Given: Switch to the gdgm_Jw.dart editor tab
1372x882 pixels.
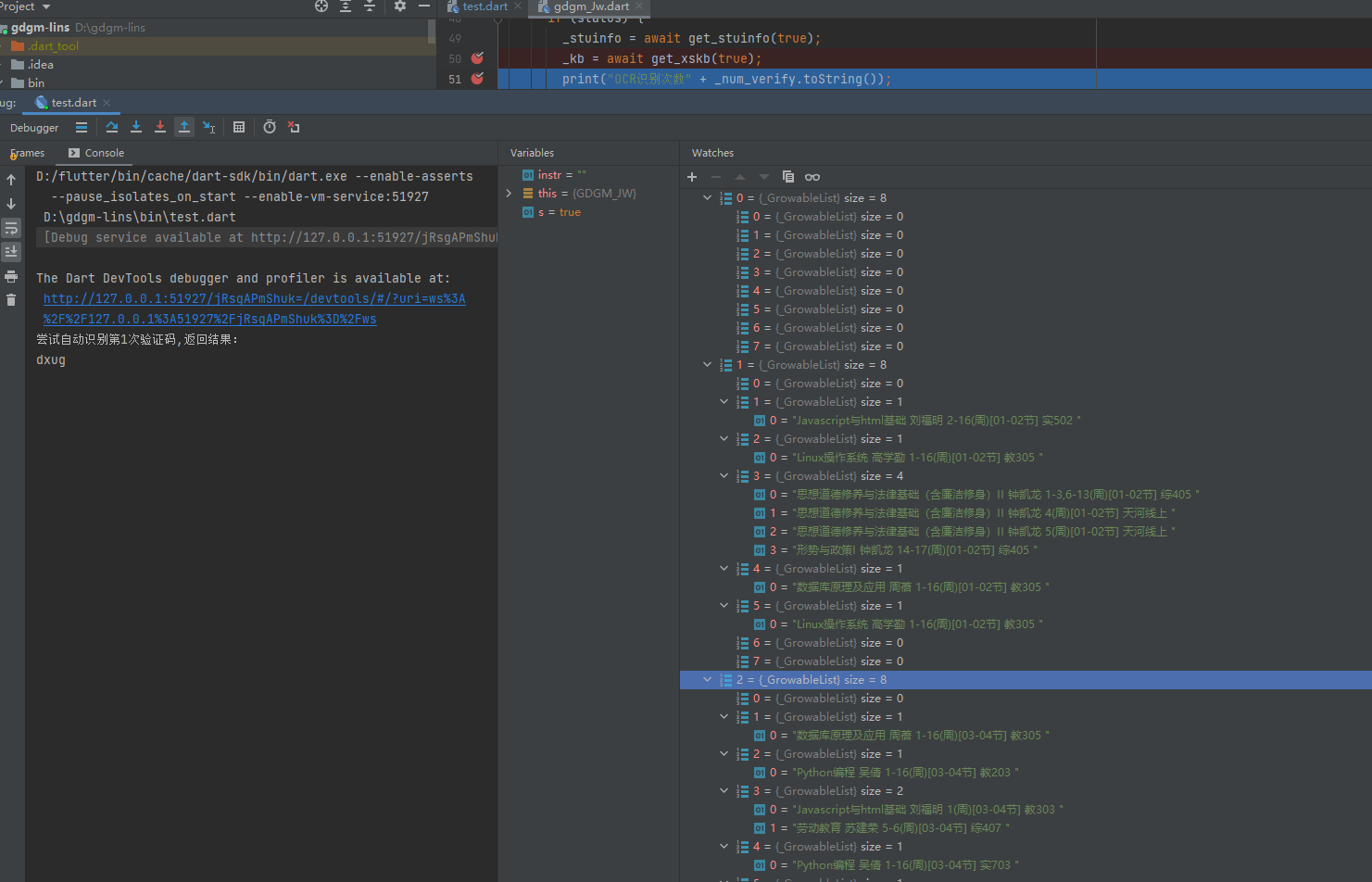Looking at the screenshot, I should (591, 6).
